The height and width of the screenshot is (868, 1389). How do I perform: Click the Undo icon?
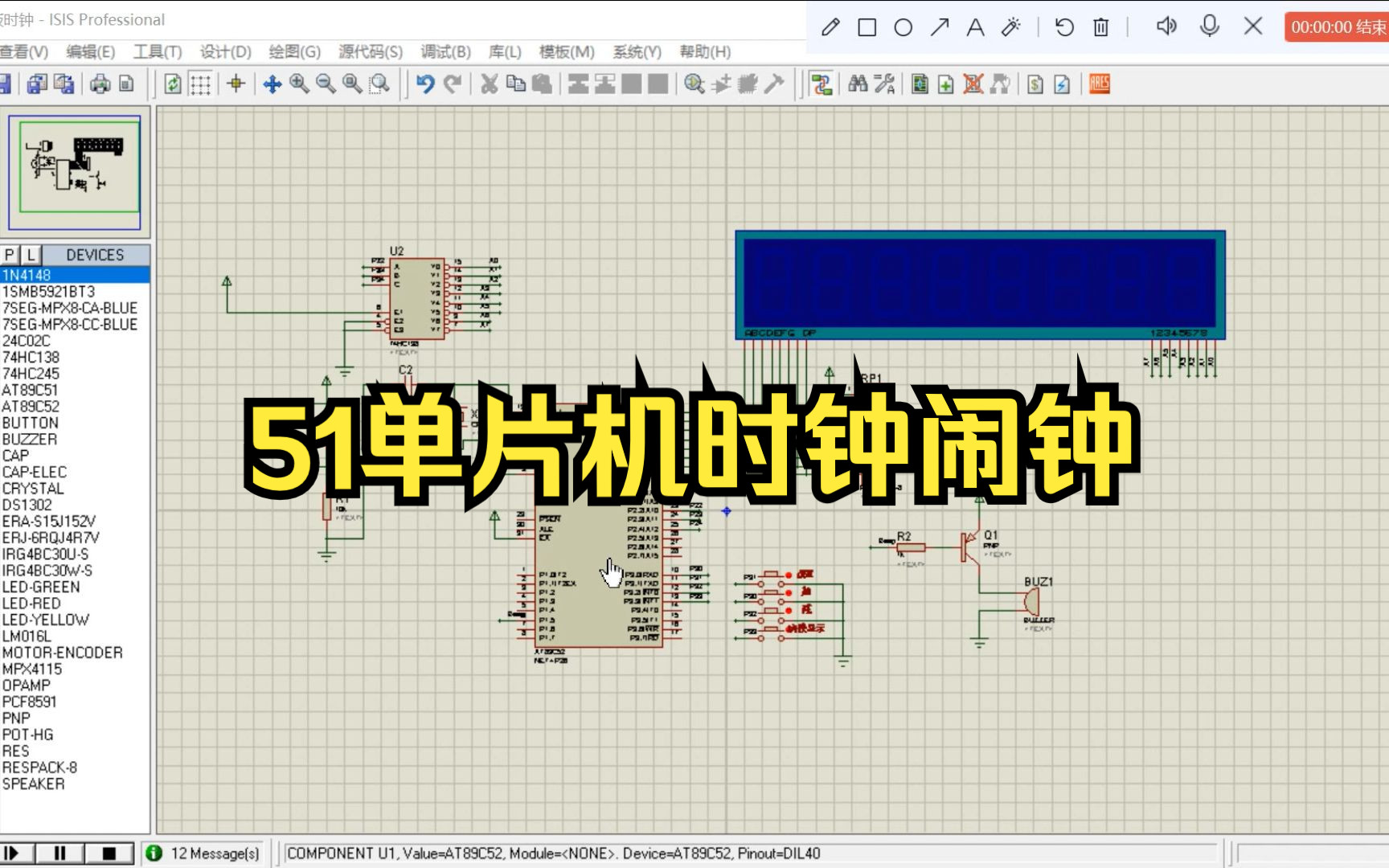425,83
